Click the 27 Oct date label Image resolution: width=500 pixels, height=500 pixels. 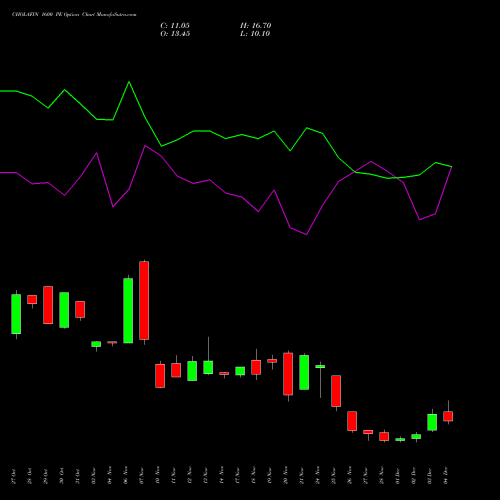click(13, 476)
